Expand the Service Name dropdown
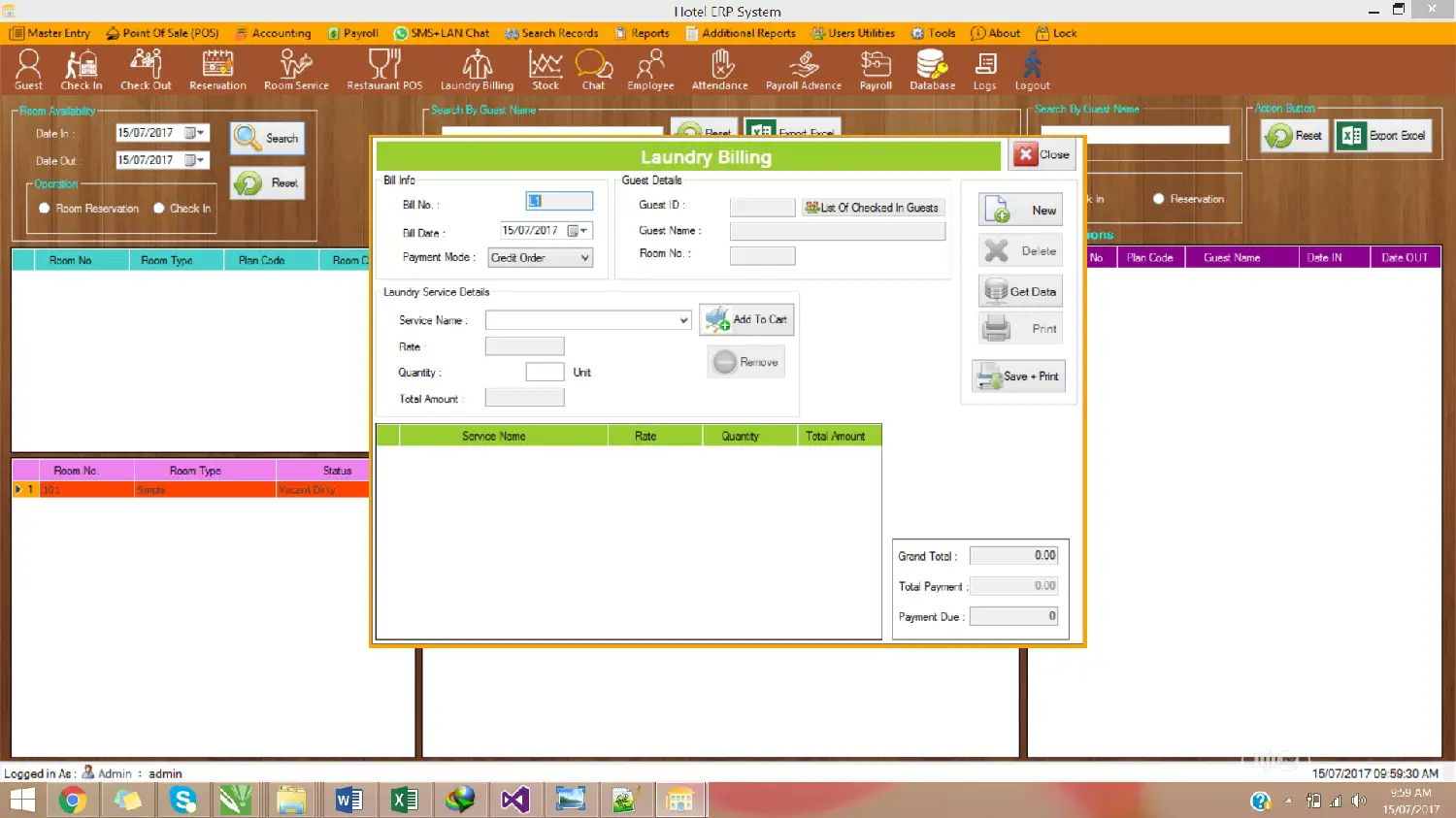The image size is (1456, 818). pos(683,320)
